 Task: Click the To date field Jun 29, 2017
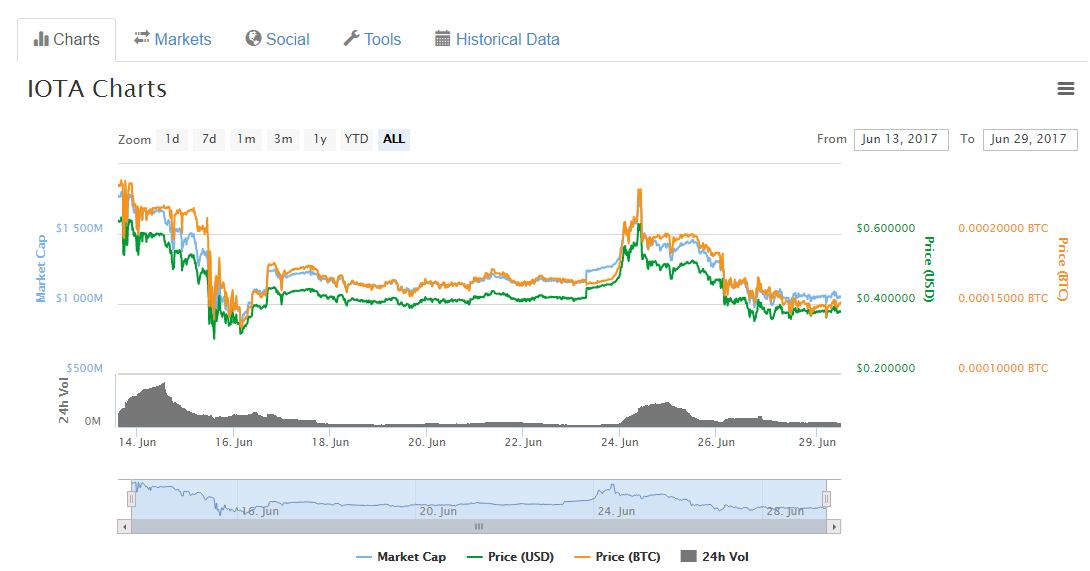pyautogui.click(x=1030, y=139)
